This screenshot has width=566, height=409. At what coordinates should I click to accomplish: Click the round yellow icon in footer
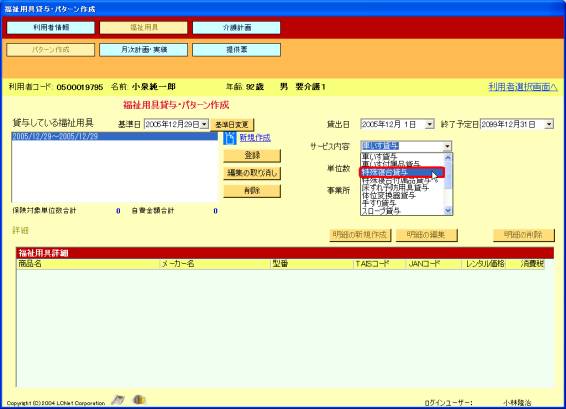click(139, 400)
